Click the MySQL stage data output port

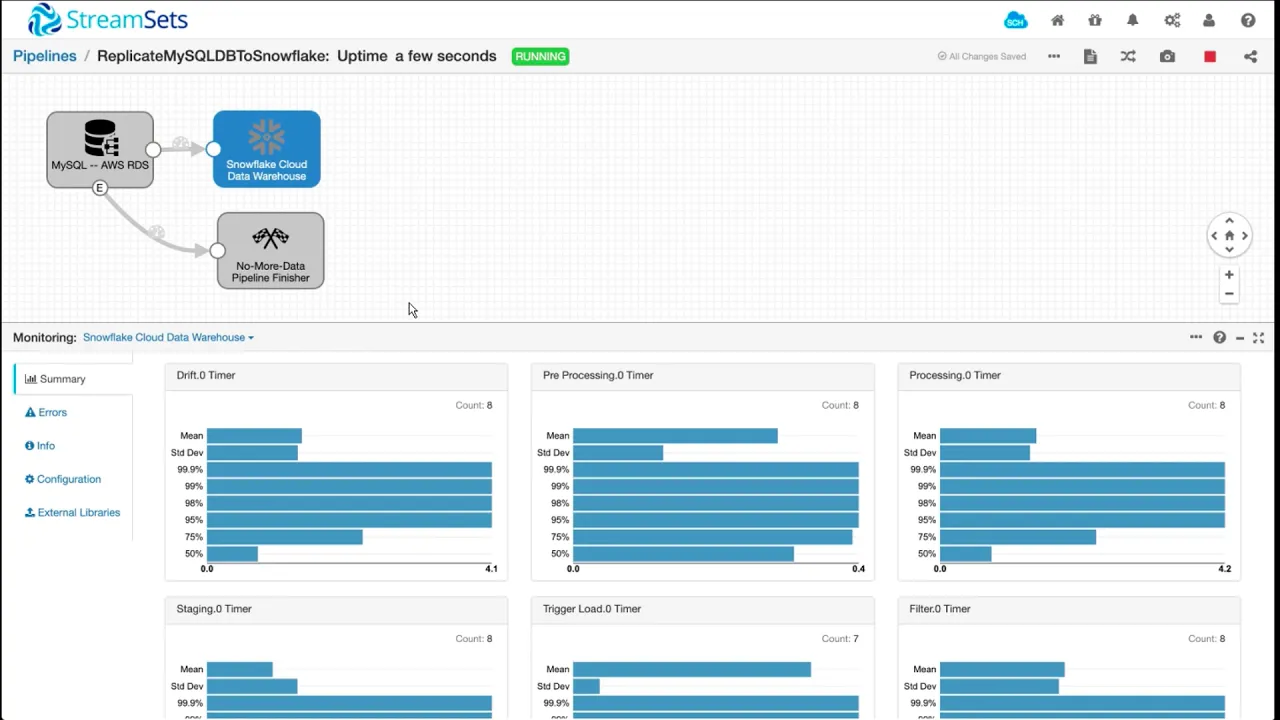click(153, 150)
